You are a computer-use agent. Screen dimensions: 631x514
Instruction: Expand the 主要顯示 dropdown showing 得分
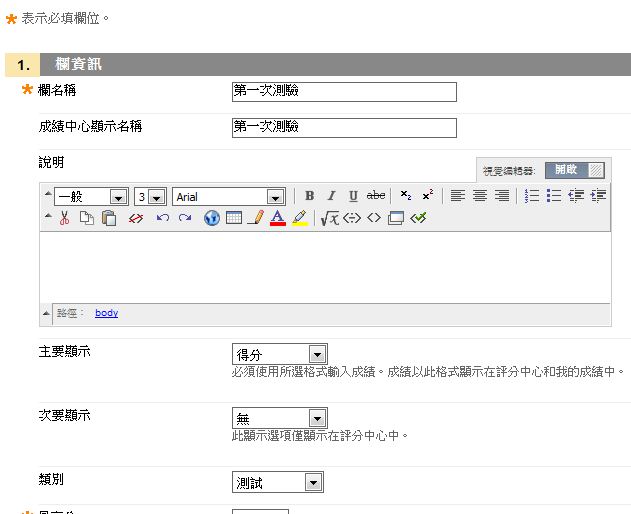[279, 354]
